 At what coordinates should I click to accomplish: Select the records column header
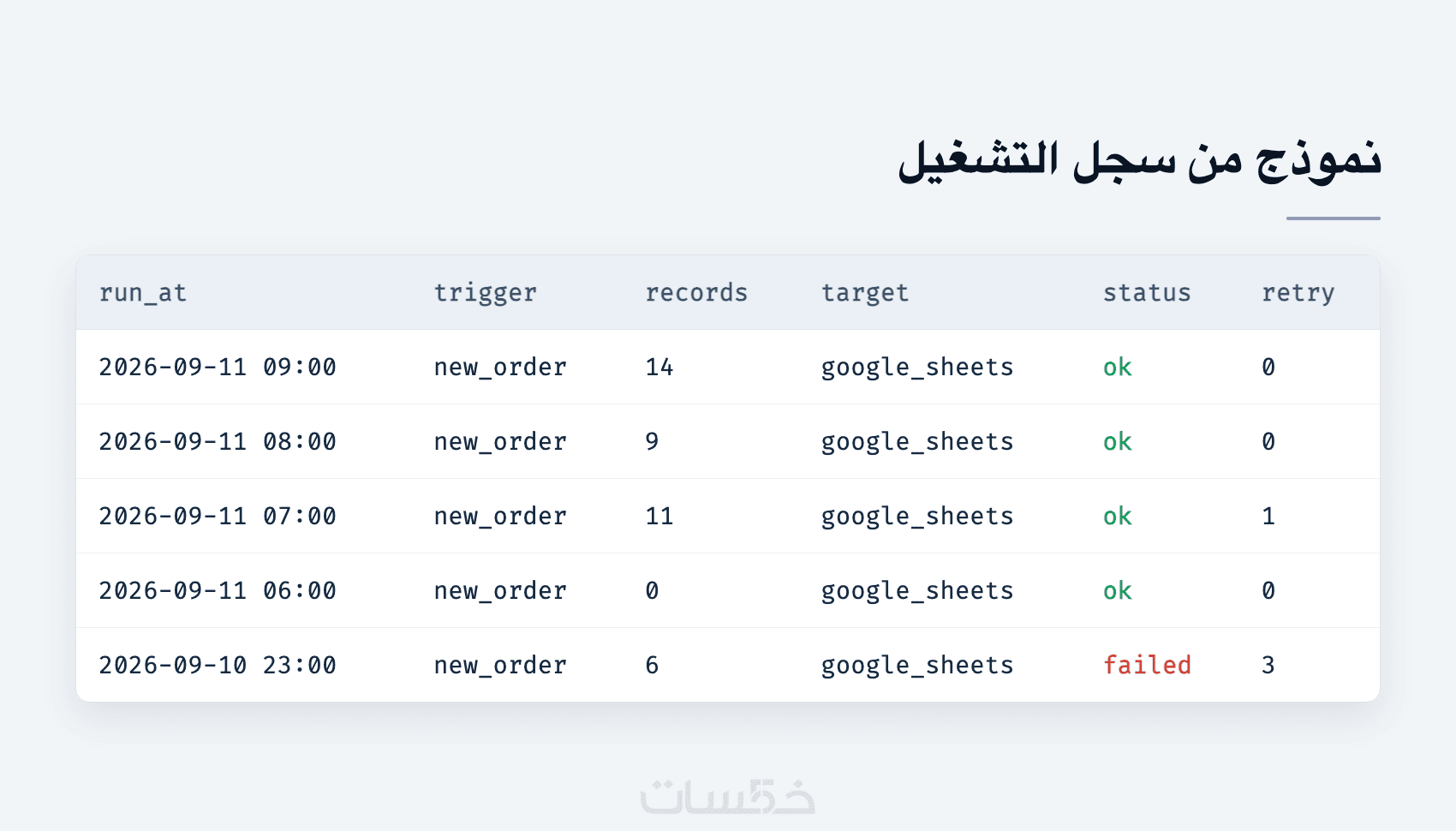click(696, 293)
